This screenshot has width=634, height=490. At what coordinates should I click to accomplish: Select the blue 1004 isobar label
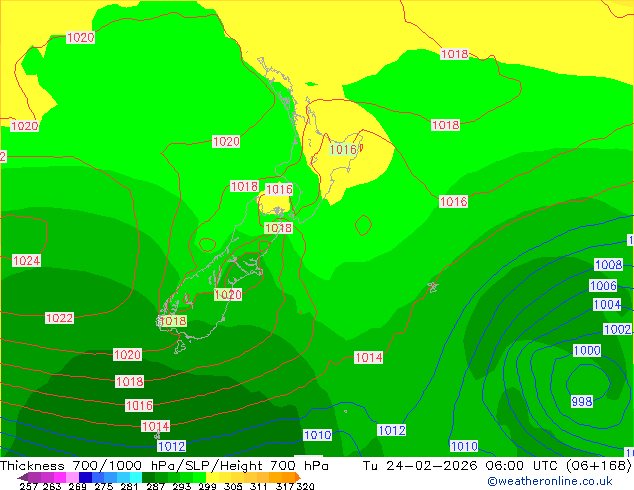(607, 304)
